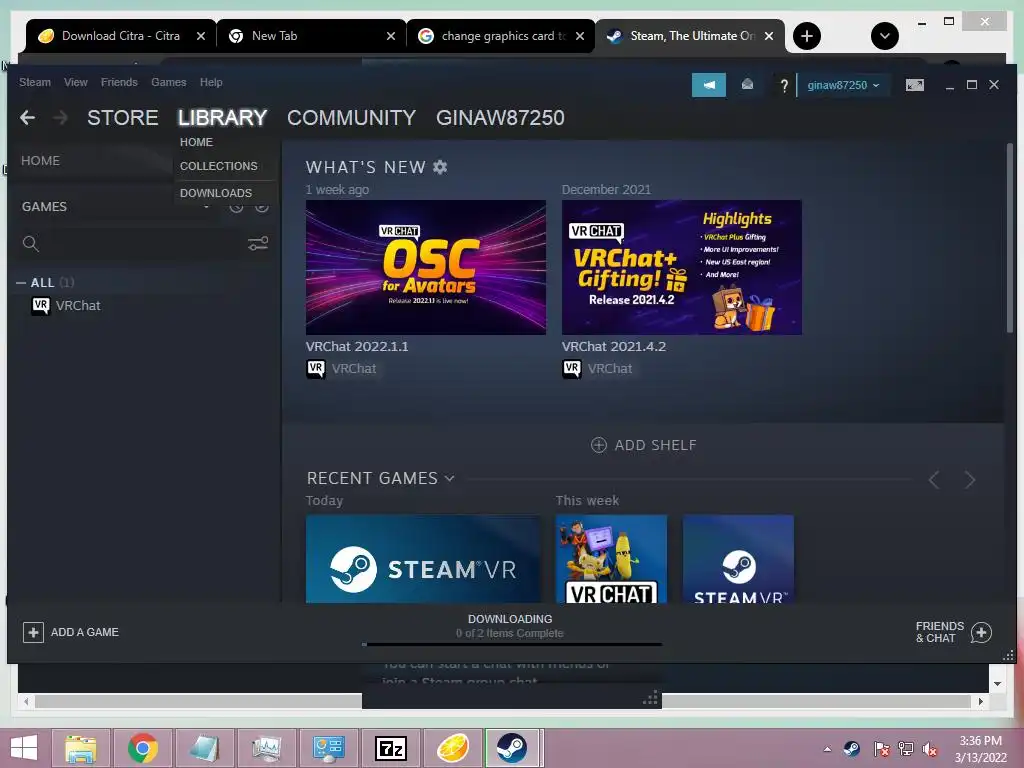Open the Steam menu
Viewport: 1024px width, 768px height.
coord(35,82)
